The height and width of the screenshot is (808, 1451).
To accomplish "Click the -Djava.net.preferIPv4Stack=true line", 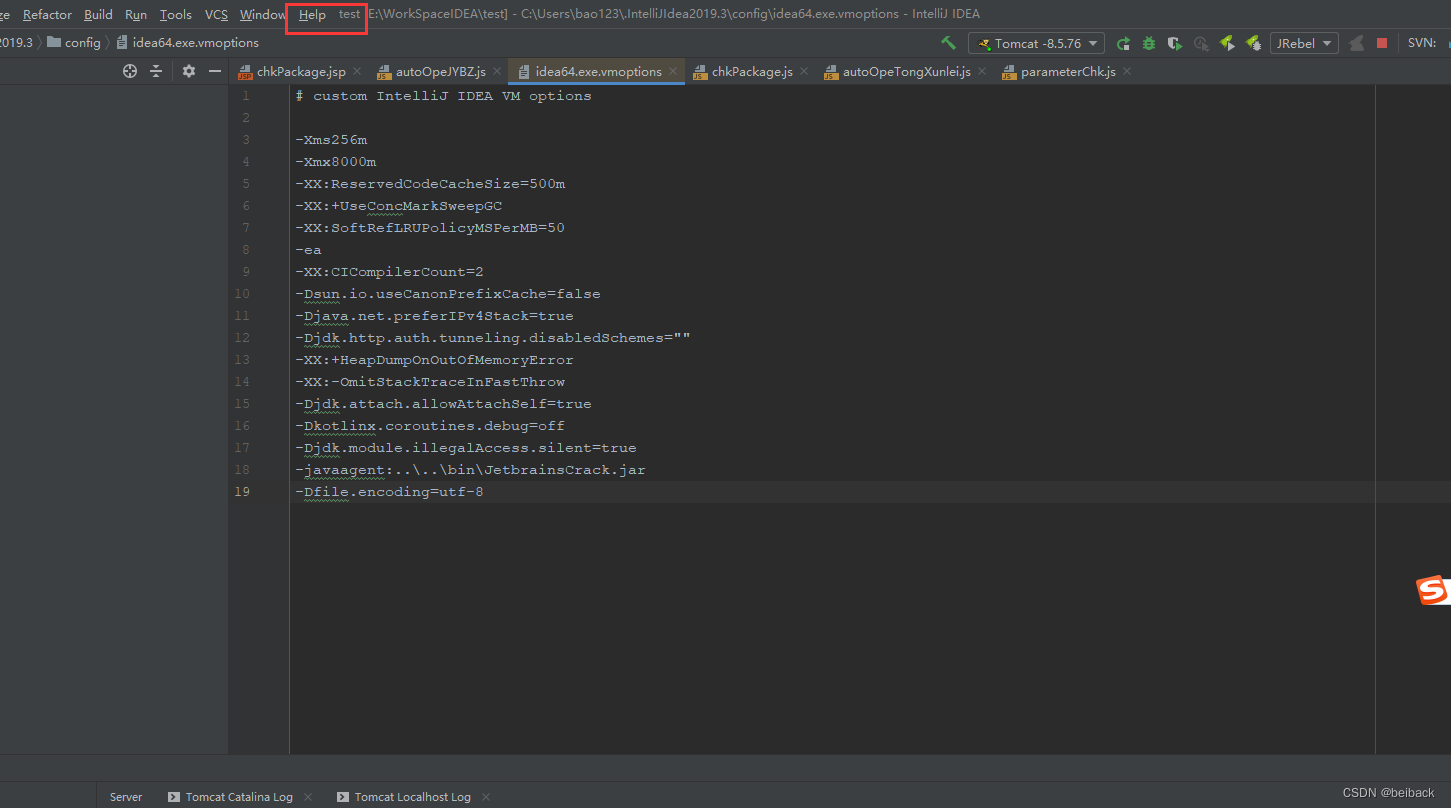I will point(434,316).
